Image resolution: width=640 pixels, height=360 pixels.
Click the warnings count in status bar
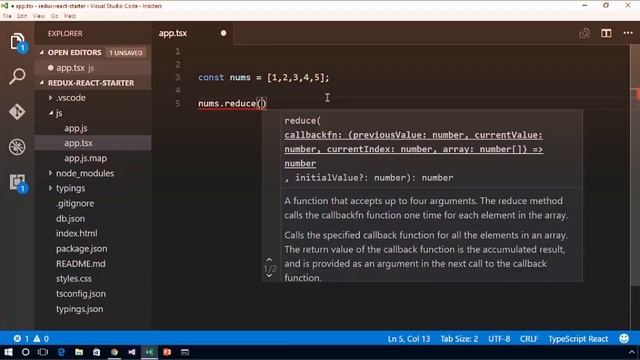pyautogui.click(x=41, y=339)
